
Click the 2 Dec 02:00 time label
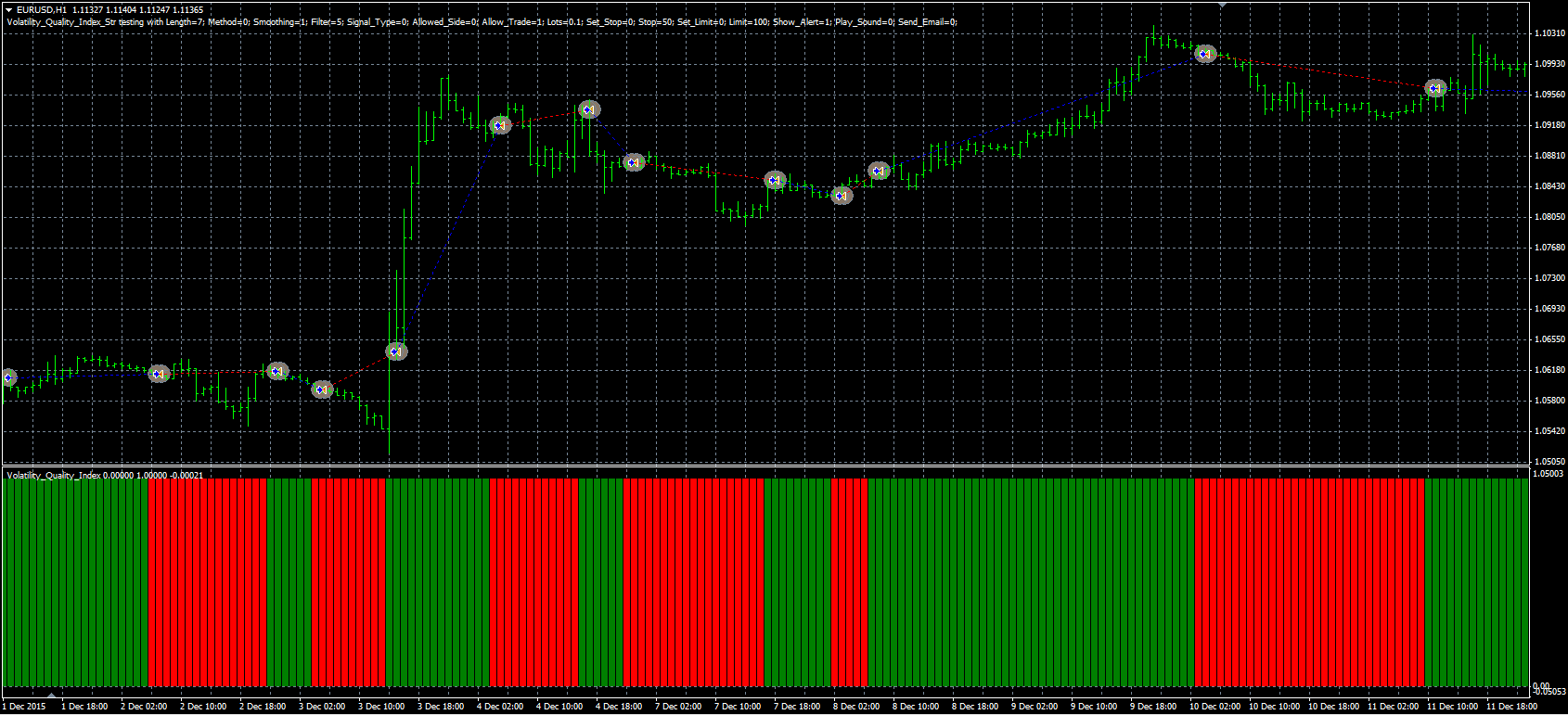[144, 707]
